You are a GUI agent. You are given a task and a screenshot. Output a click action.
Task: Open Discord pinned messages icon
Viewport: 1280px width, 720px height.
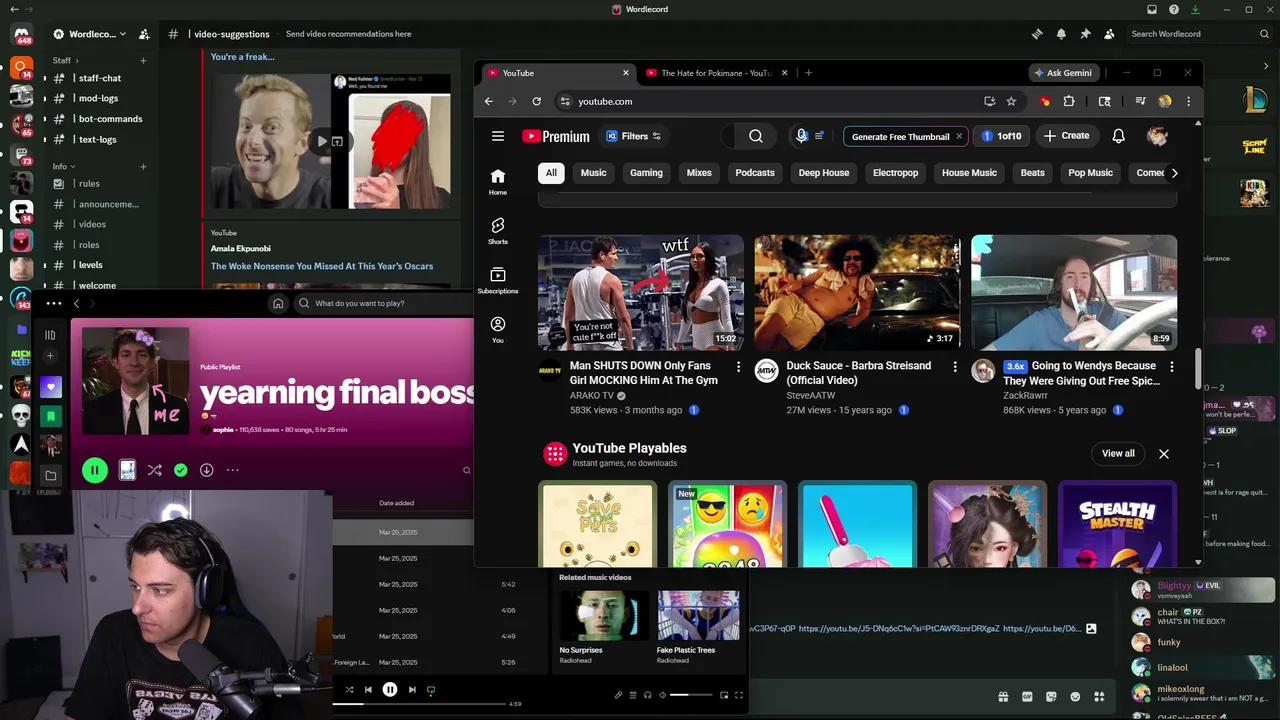pos(1085,34)
